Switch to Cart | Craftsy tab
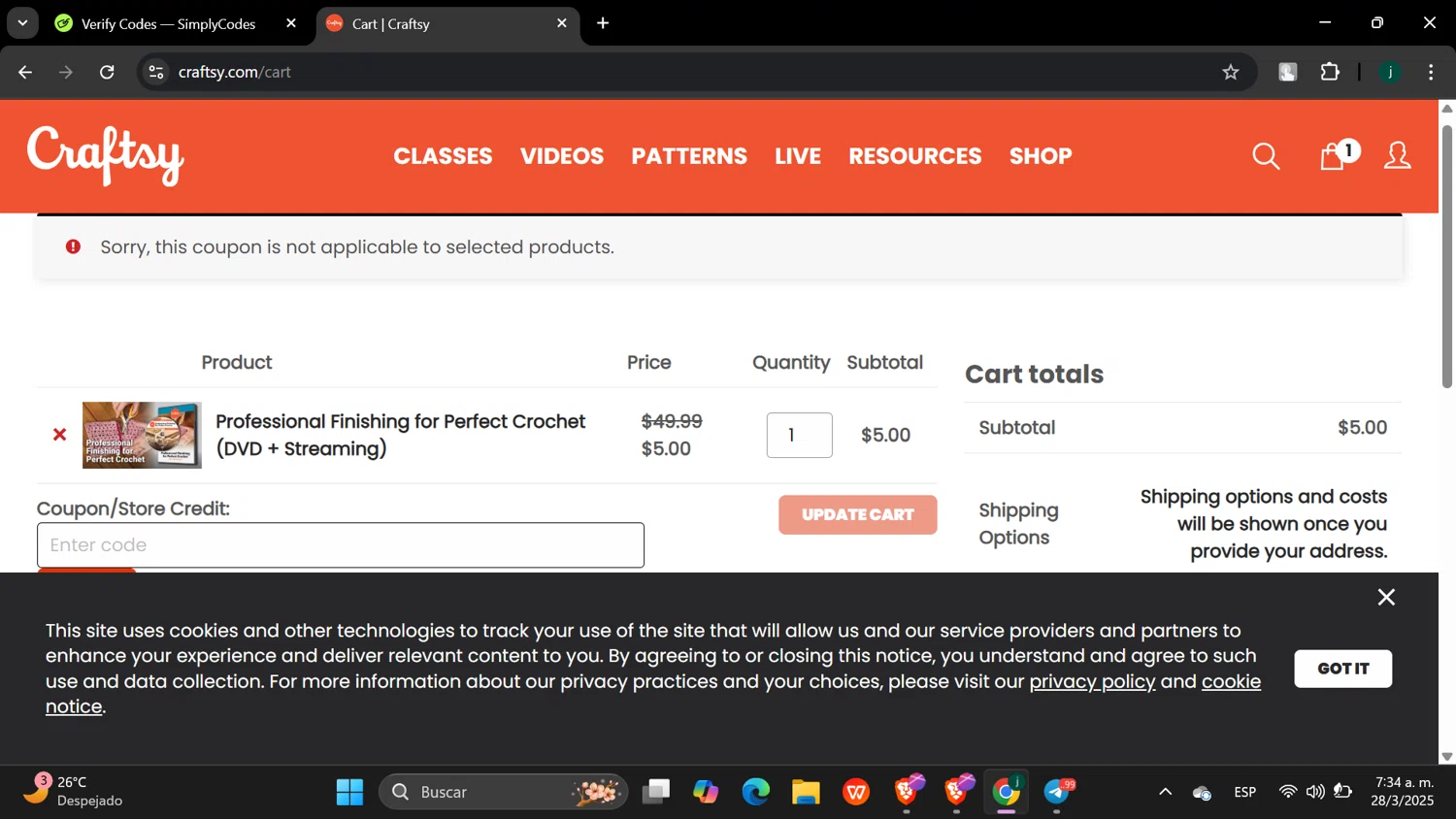 (448, 23)
